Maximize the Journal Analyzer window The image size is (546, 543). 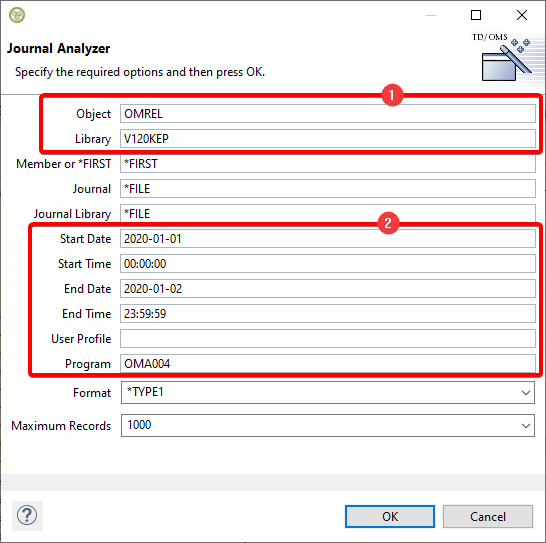click(x=476, y=15)
